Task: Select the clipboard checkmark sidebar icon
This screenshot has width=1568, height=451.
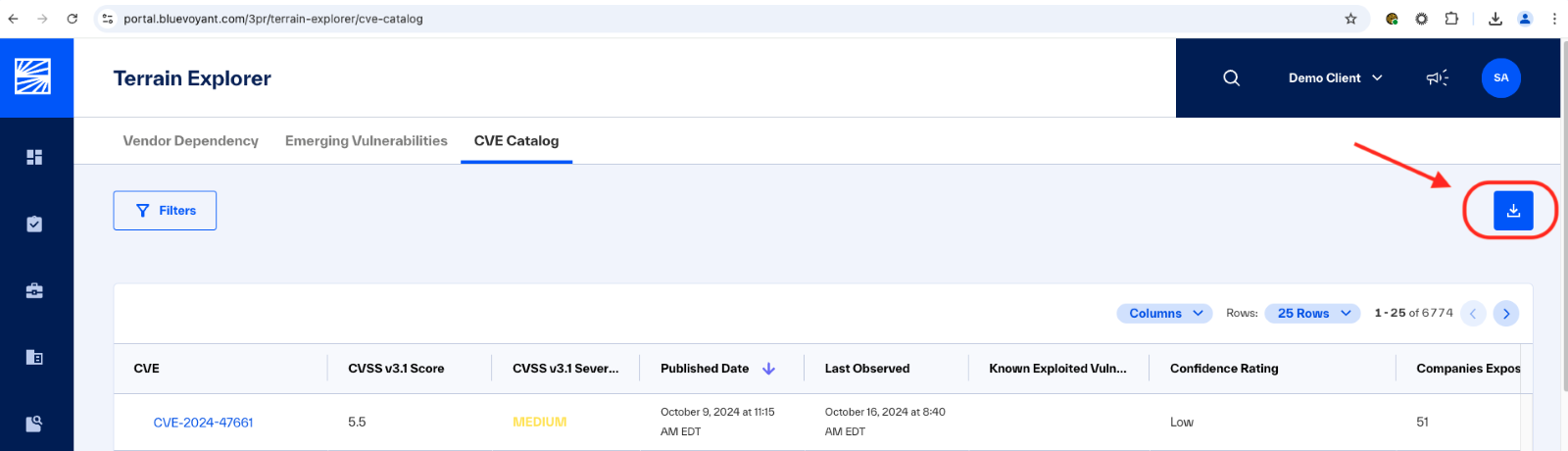Action: click(x=34, y=224)
